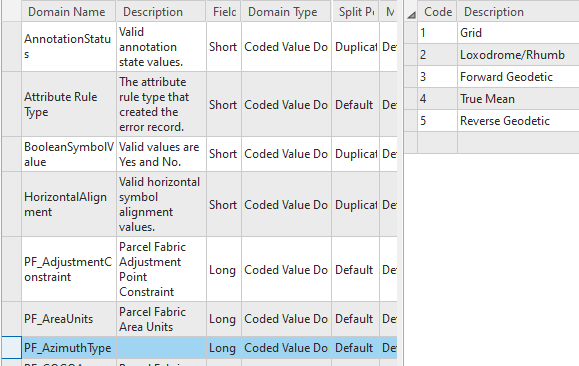Sort by the Domain Name column header

(68, 11)
